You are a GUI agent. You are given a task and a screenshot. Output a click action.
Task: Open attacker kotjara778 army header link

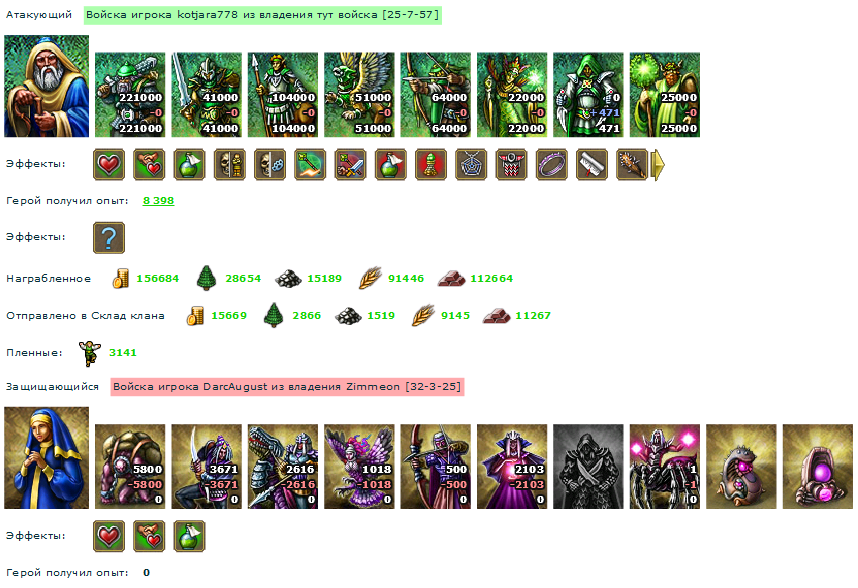click(263, 15)
